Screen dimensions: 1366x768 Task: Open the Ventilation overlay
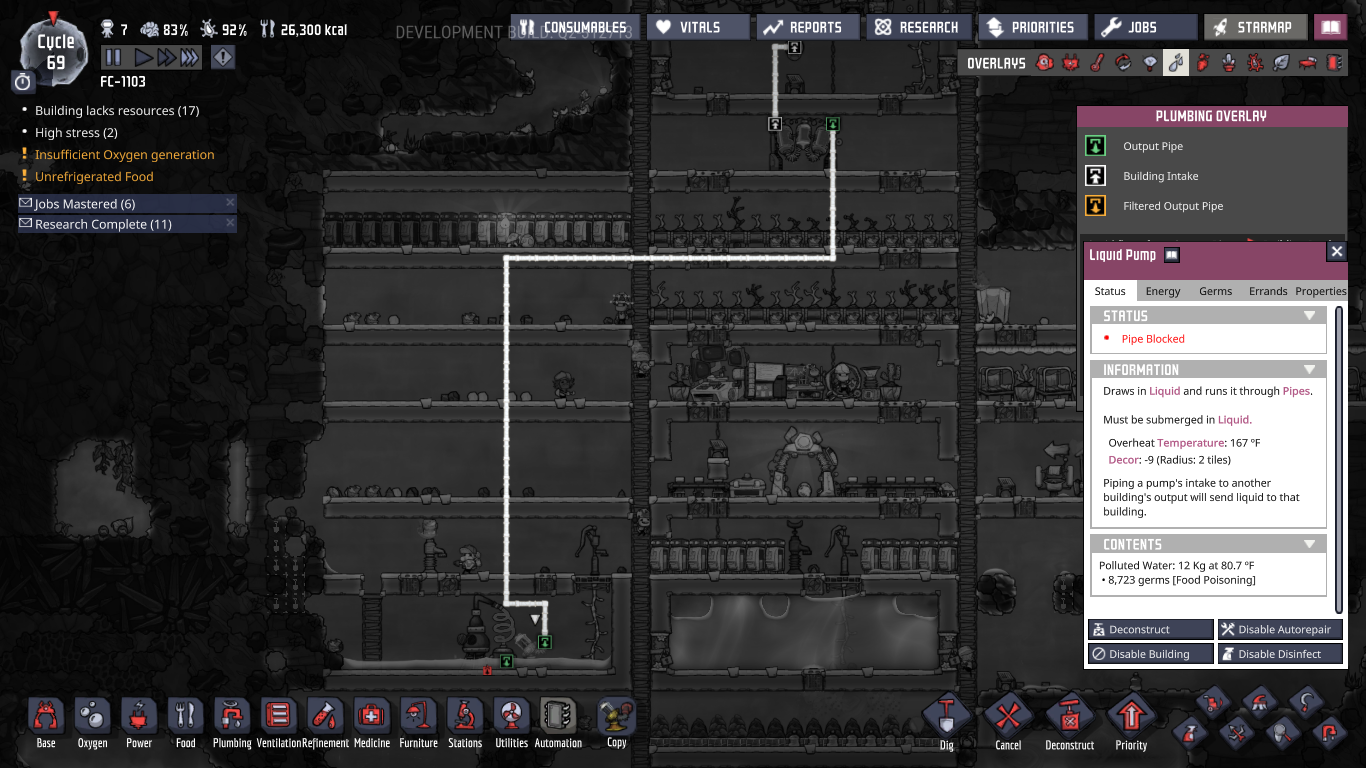pos(1202,63)
